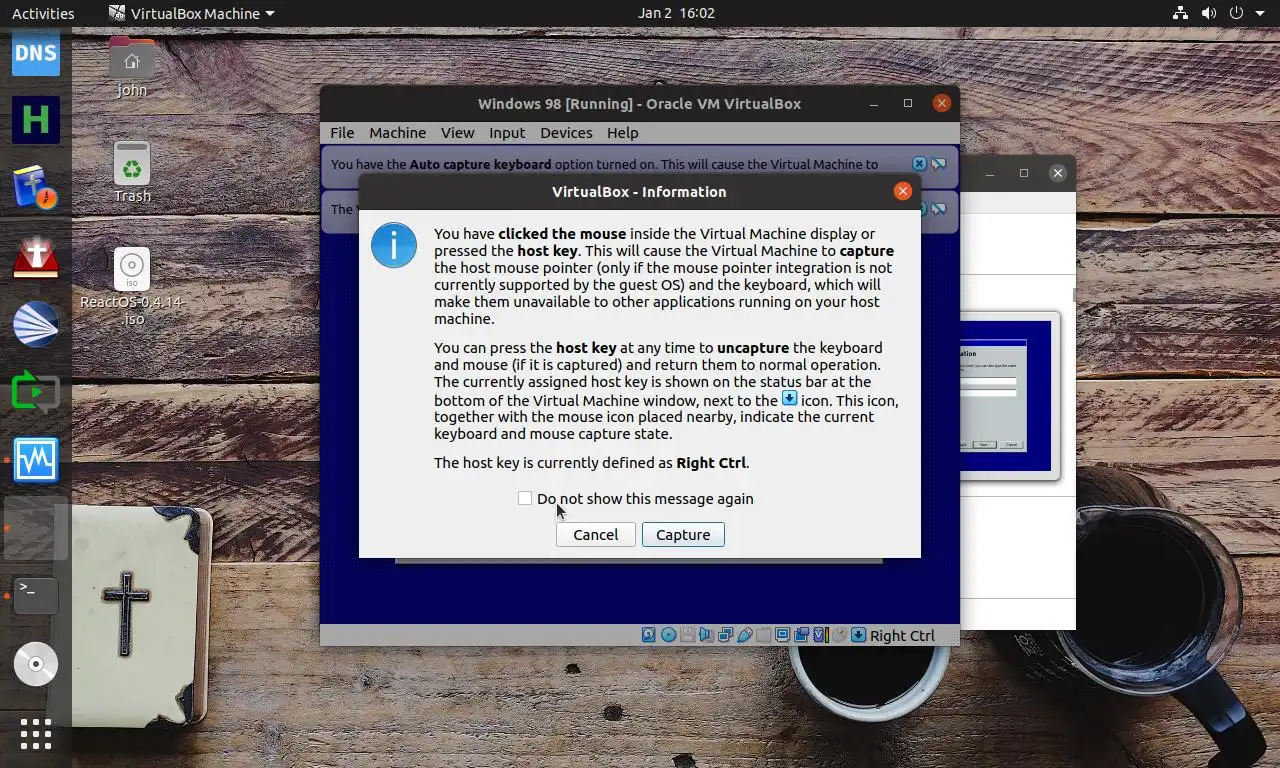Click floppy disk status bar icon
The width and height of the screenshot is (1280, 768).
point(687,635)
